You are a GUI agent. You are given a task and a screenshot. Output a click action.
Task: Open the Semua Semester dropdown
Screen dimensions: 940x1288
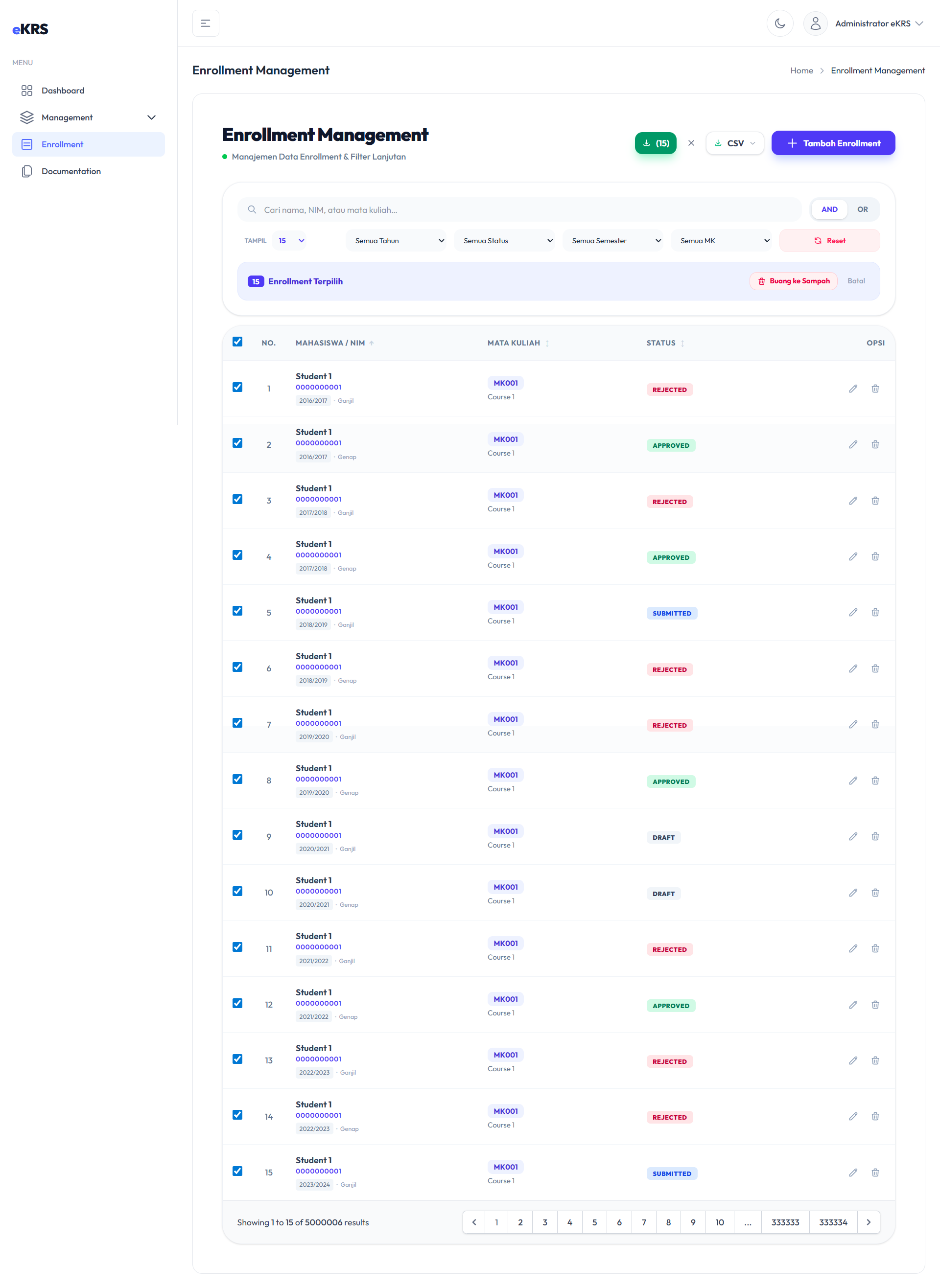pos(613,241)
